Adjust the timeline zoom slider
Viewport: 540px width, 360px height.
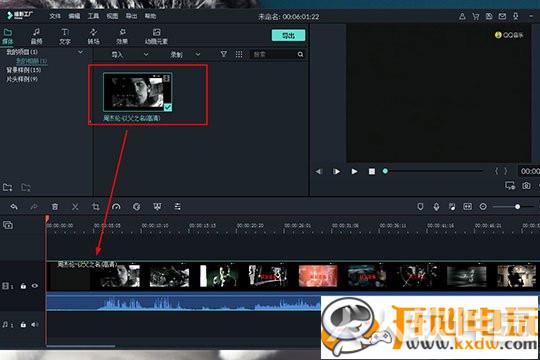pyautogui.click(x=517, y=207)
